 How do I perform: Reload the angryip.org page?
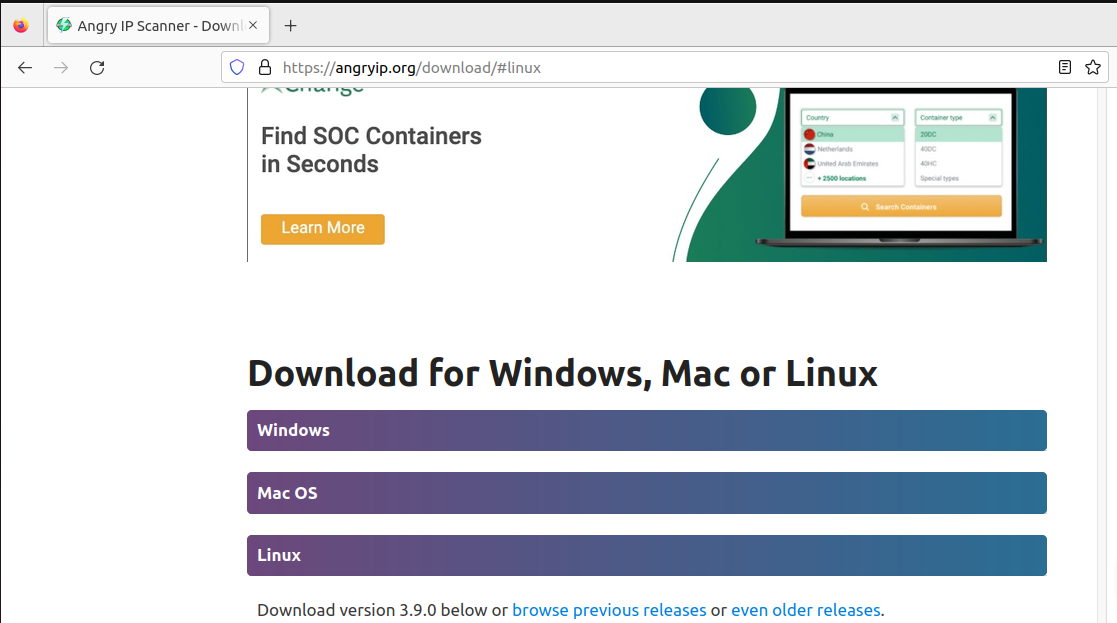(96, 67)
